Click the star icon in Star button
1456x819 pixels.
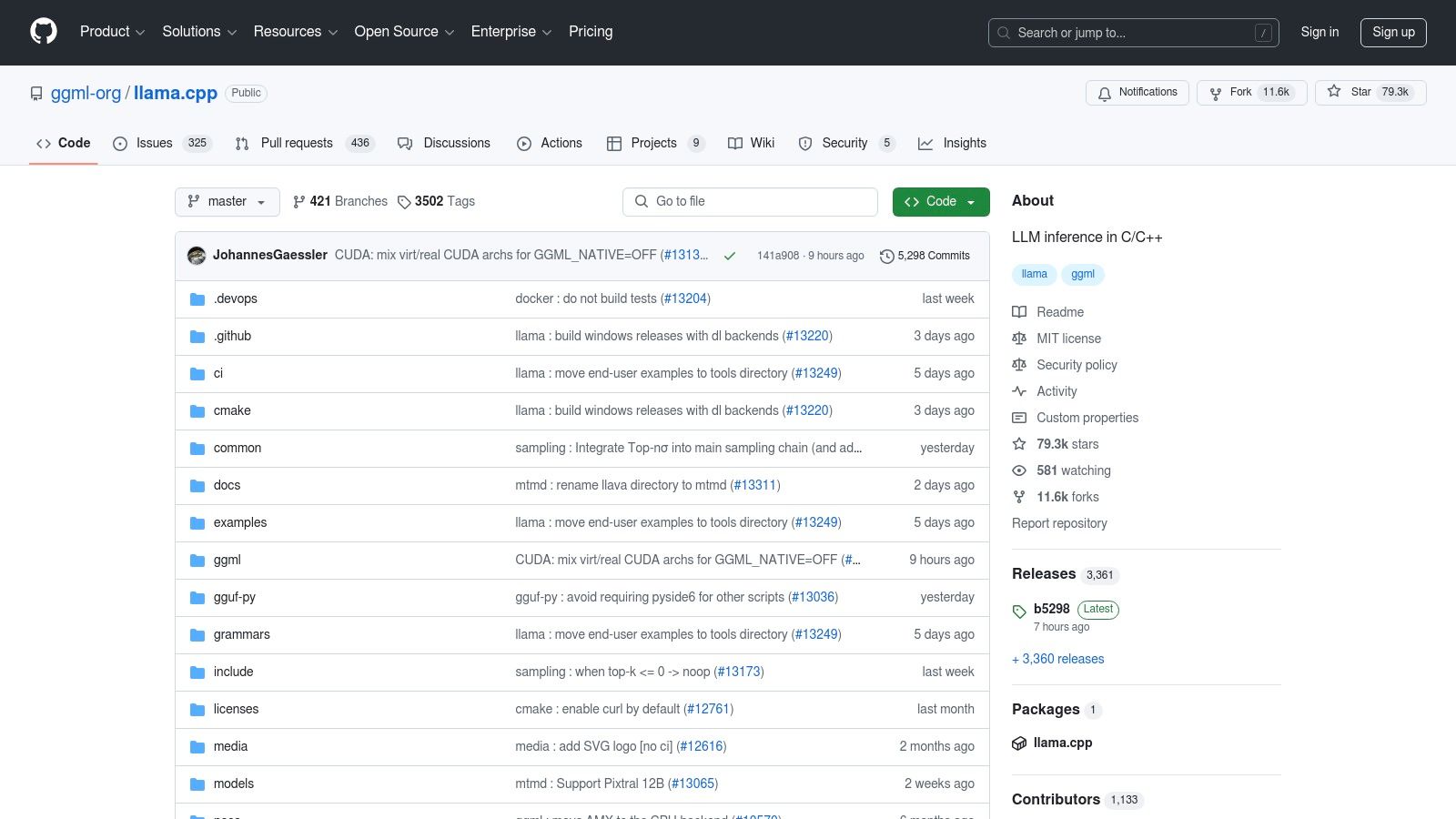tap(1334, 92)
